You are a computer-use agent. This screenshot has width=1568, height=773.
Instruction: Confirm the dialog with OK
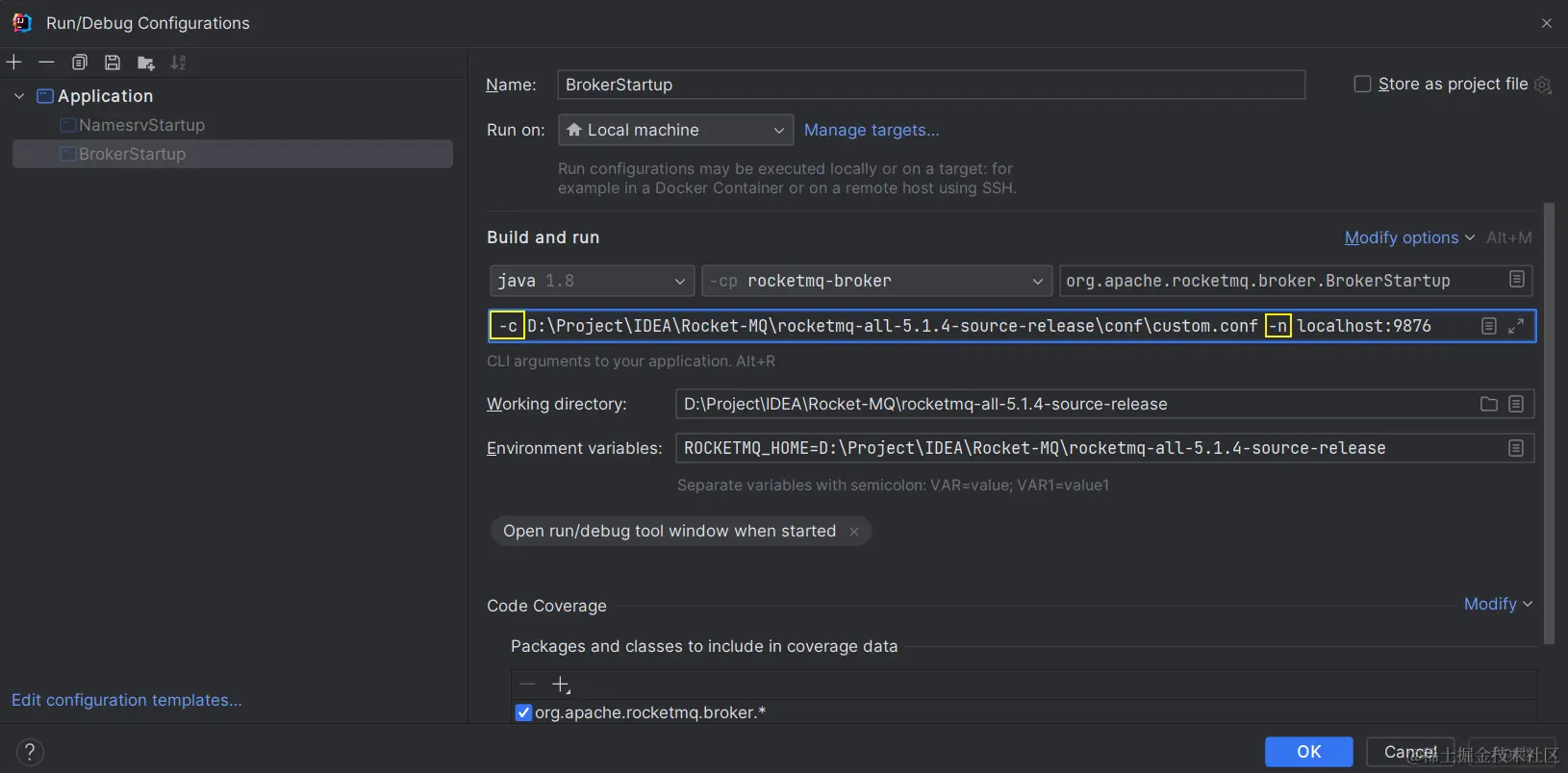tap(1308, 751)
